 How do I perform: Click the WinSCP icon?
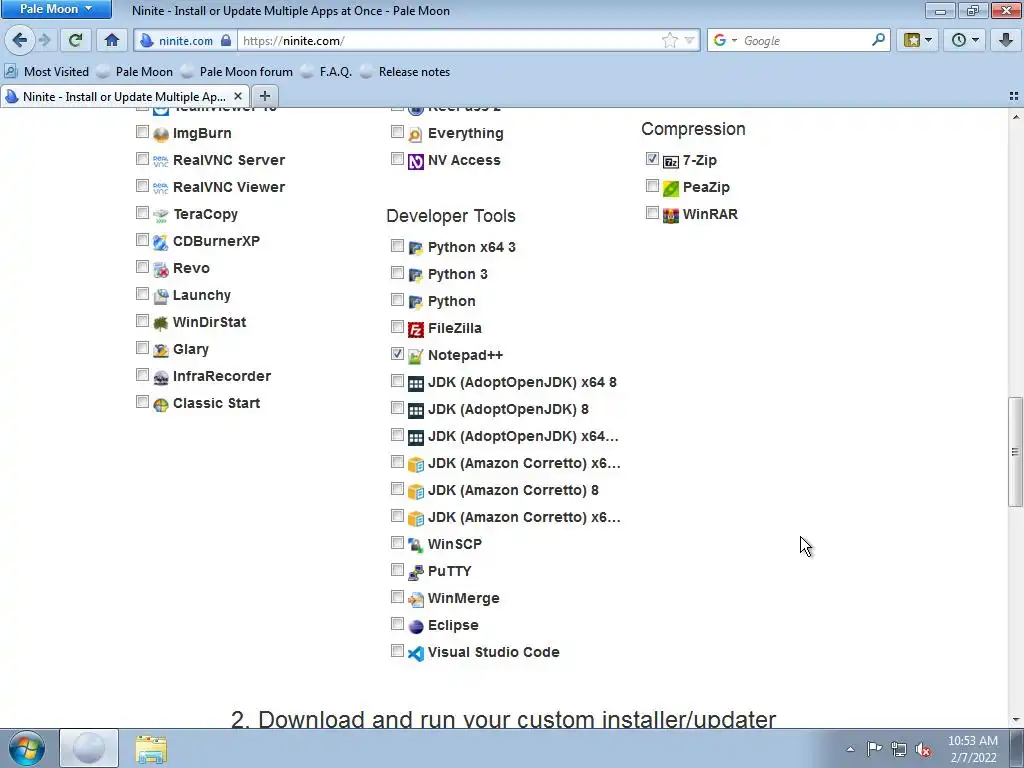[415, 545]
